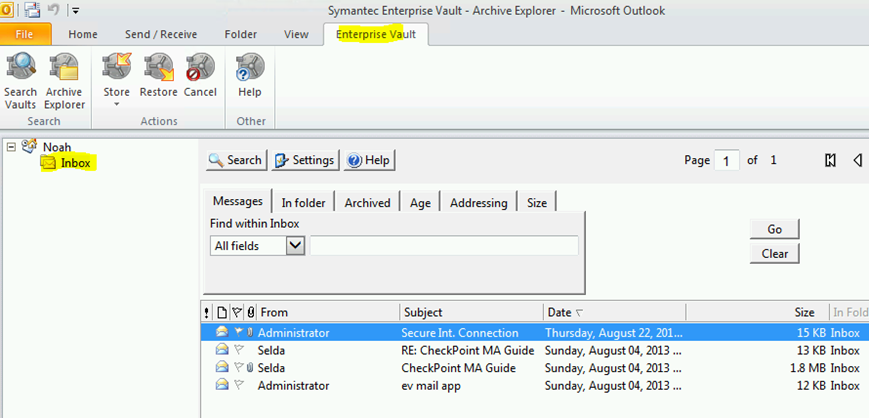Switch to the View ribbon tab
This screenshot has width=869, height=418.
click(x=296, y=34)
